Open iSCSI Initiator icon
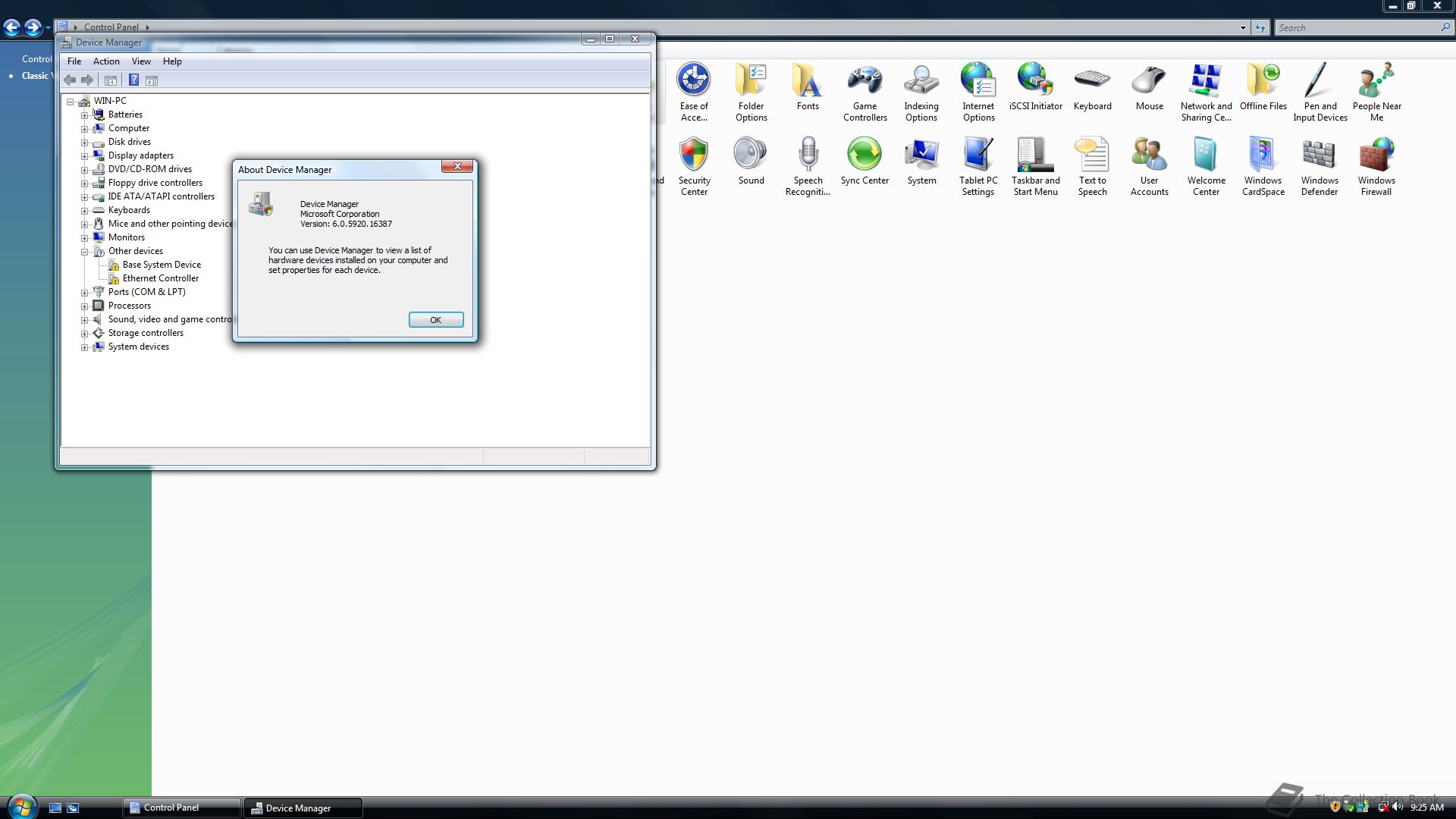This screenshot has height=819, width=1456. click(x=1035, y=86)
